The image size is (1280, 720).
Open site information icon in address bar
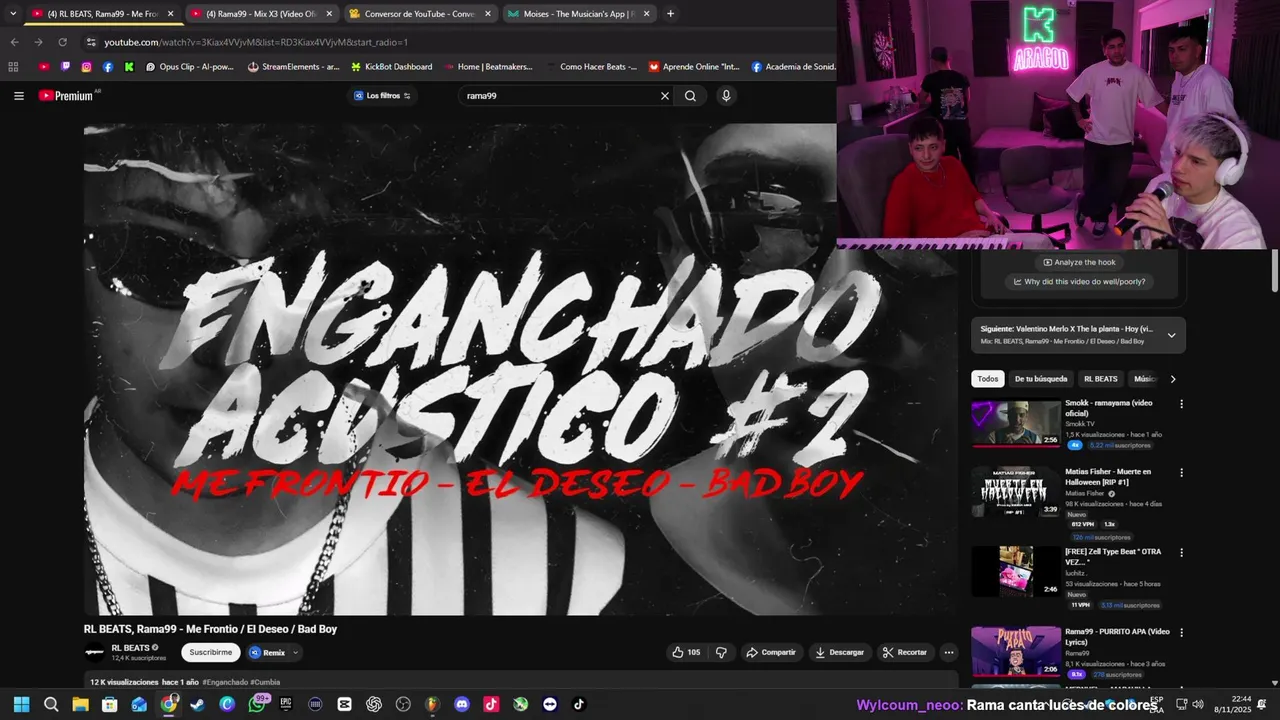91,42
